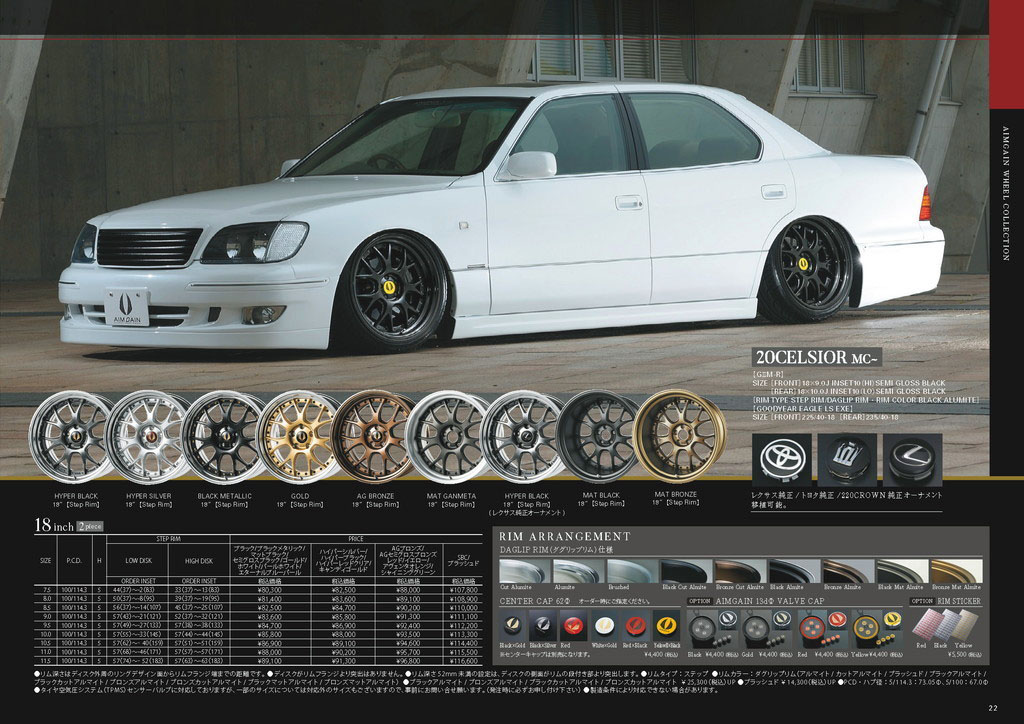The image size is (1024, 724).
Task: Click the "CENTER CAP 62Φ" heading
Action: [x=533, y=601]
